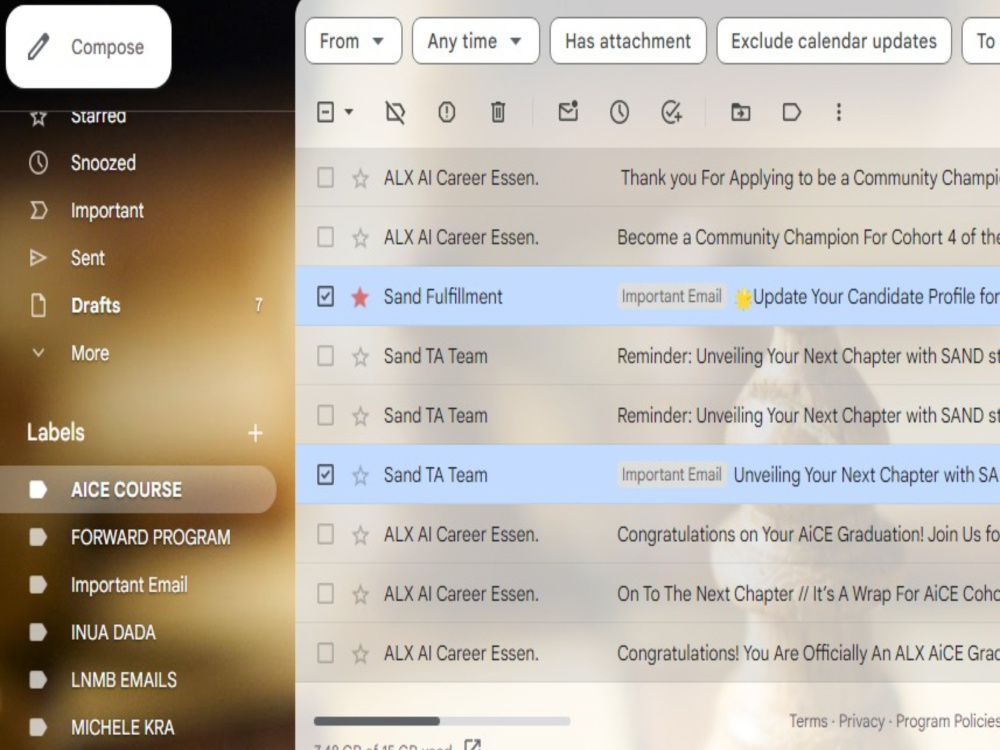Create new label with plus icon
Screen dimensions: 1000x750
coord(255,433)
